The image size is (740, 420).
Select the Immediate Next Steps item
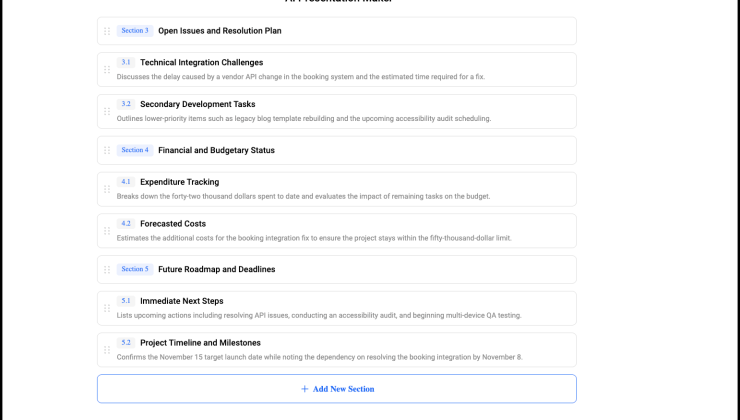click(x=337, y=308)
